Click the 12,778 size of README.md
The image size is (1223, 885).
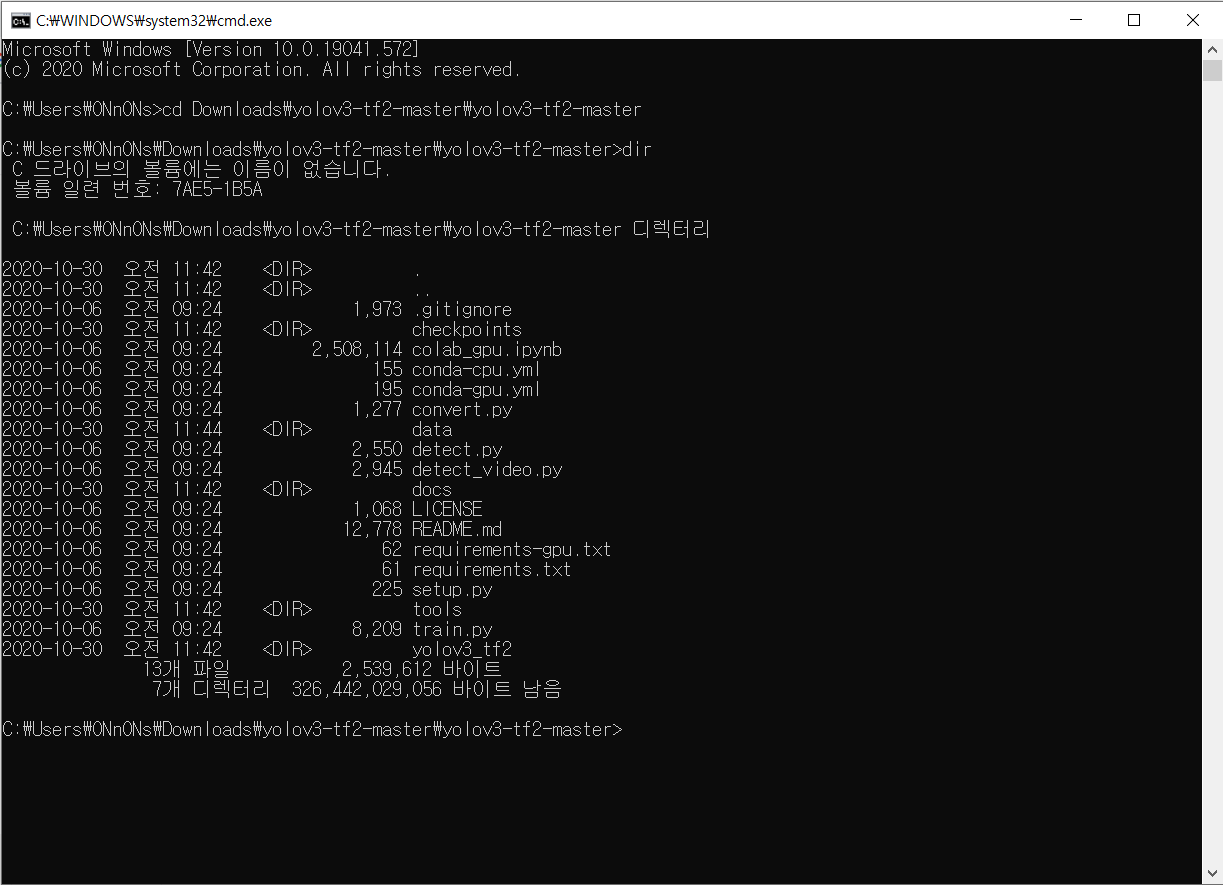tap(372, 530)
